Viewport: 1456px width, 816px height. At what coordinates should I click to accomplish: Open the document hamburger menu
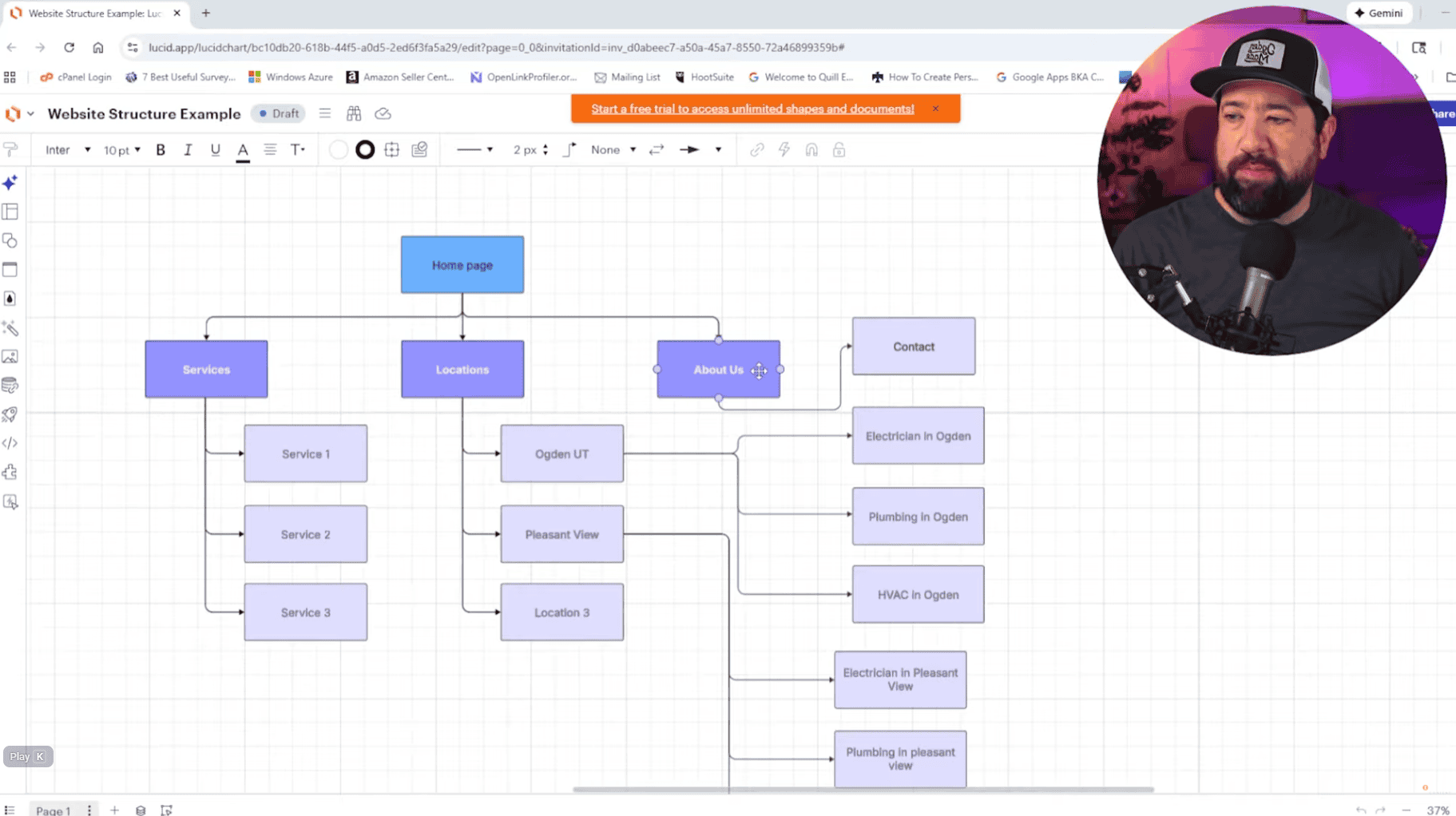pos(325,113)
